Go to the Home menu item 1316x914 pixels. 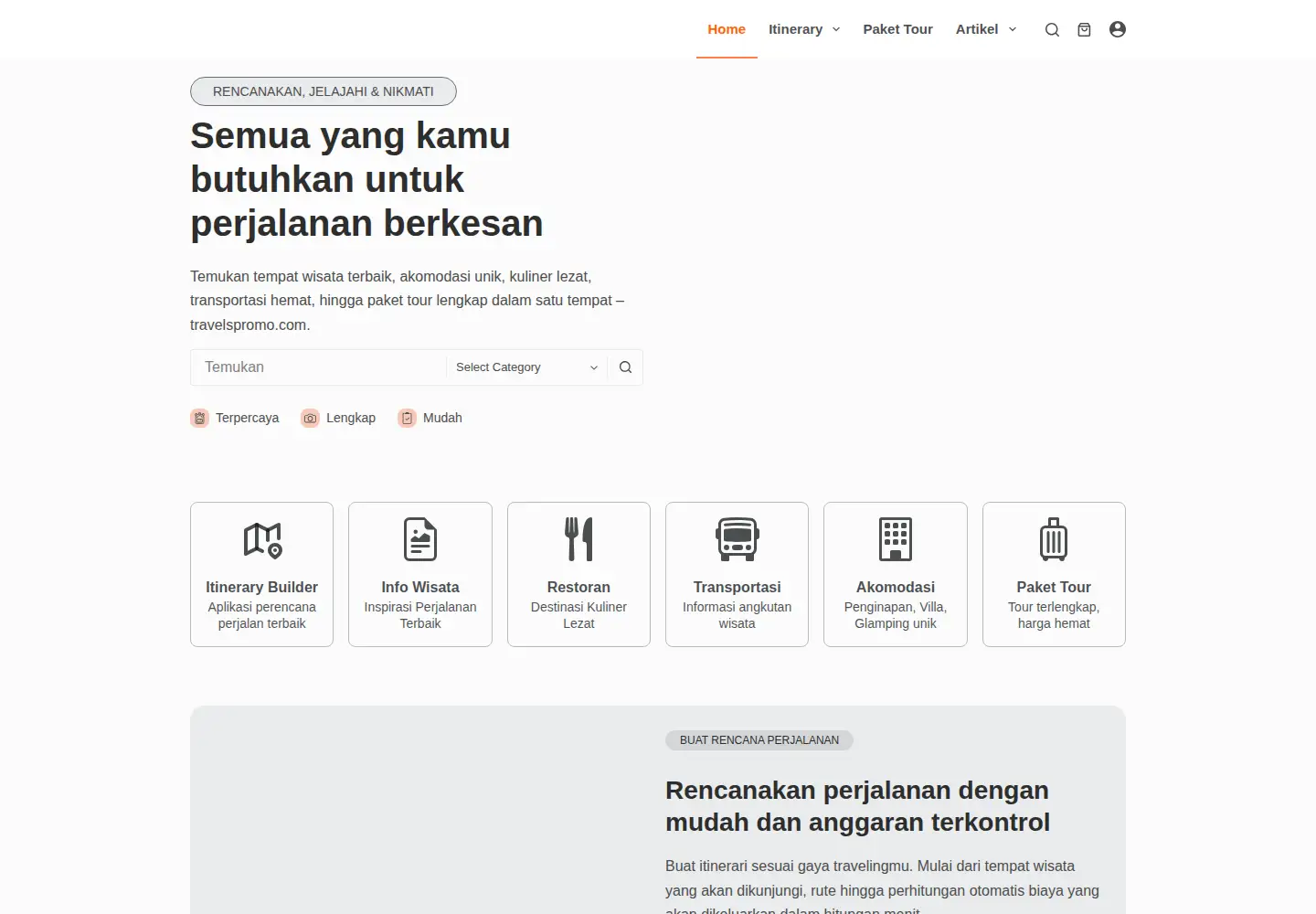click(x=727, y=29)
